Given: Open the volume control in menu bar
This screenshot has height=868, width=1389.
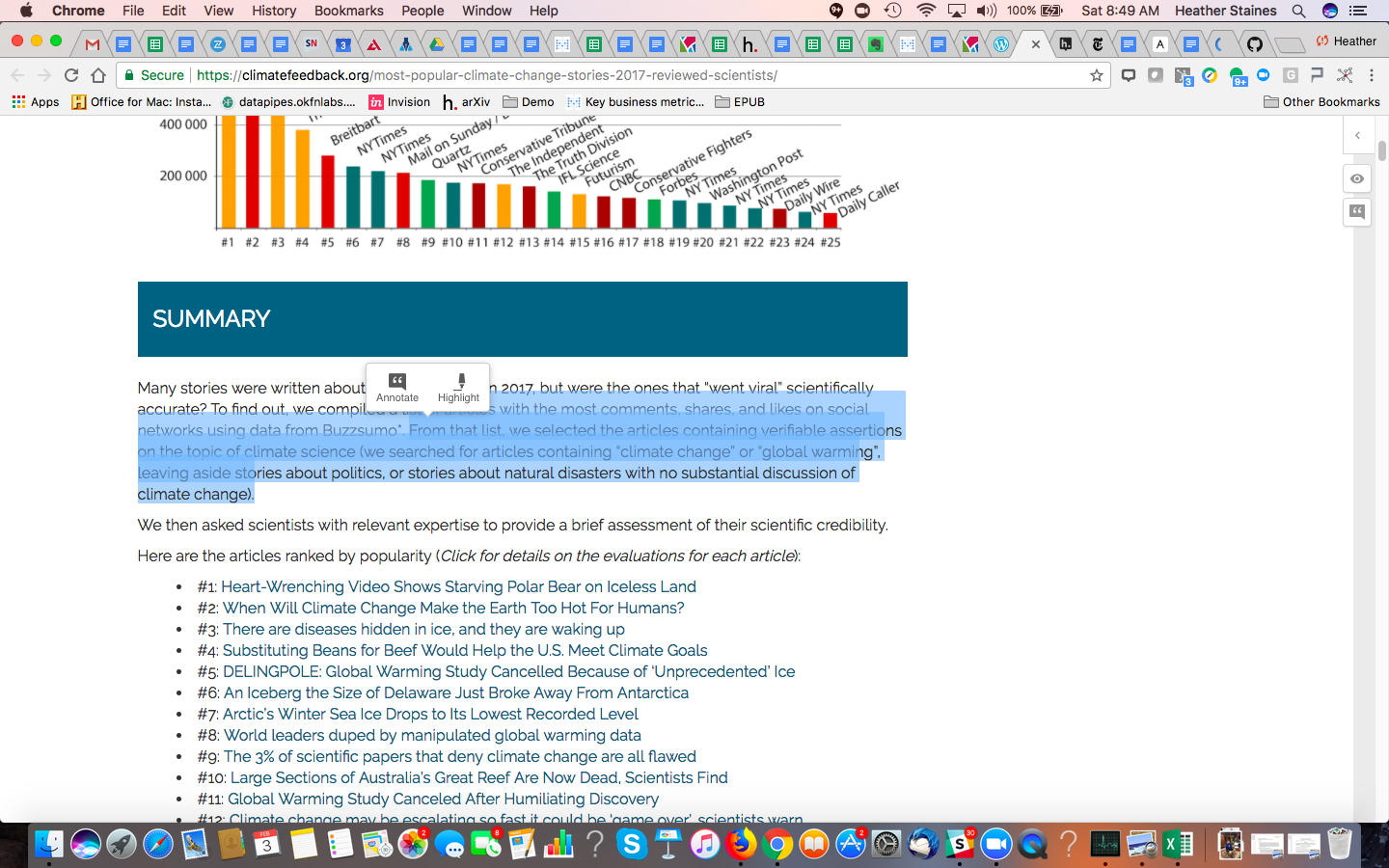Looking at the screenshot, I should (986, 11).
